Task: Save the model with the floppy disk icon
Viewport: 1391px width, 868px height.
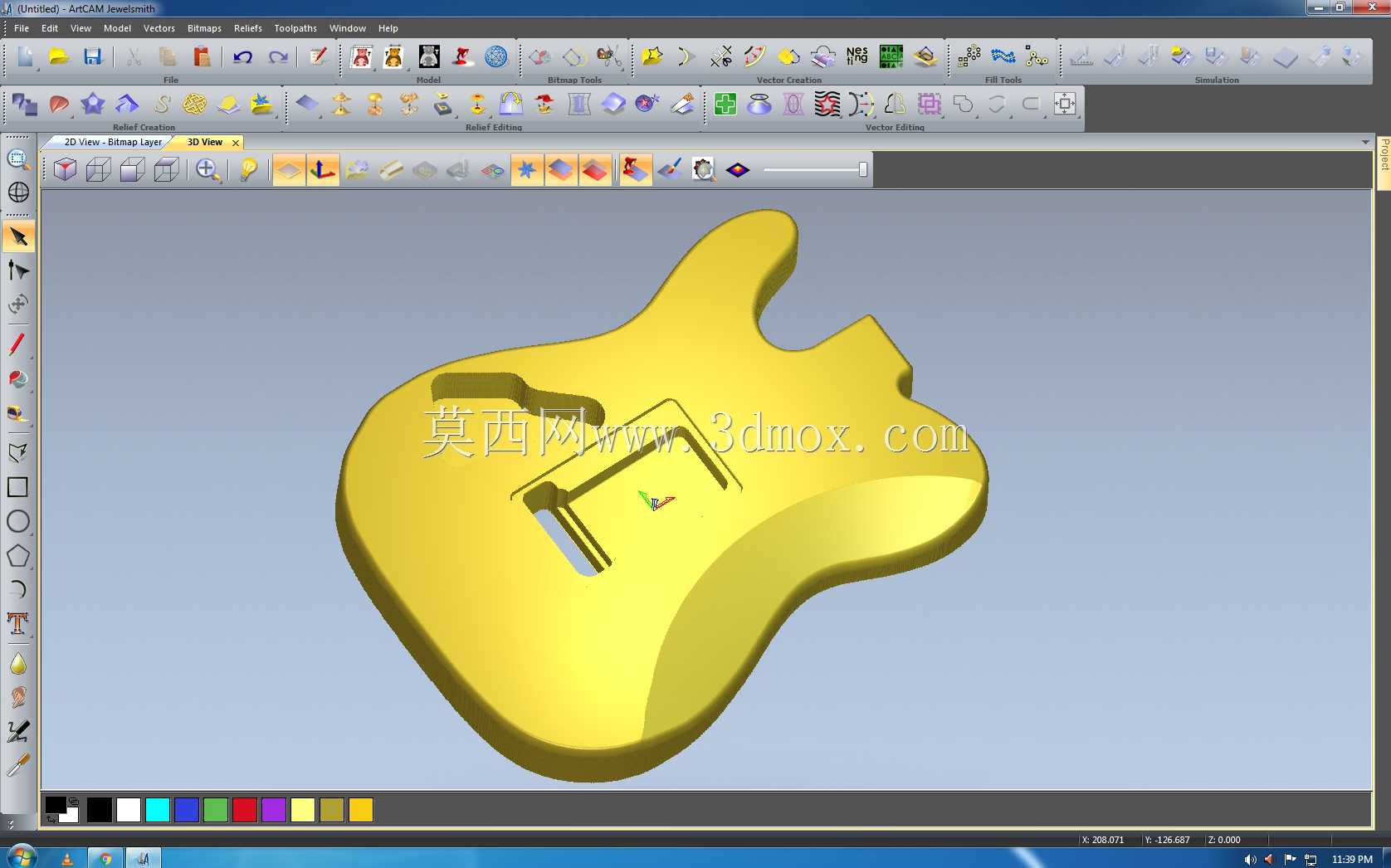Action: 93,56
